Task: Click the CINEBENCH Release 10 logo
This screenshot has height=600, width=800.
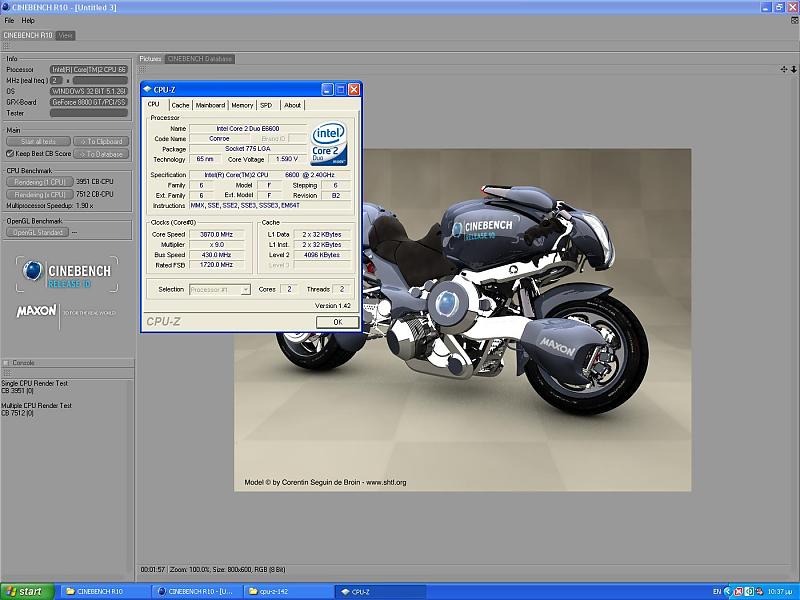Action: click(x=67, y=274)
